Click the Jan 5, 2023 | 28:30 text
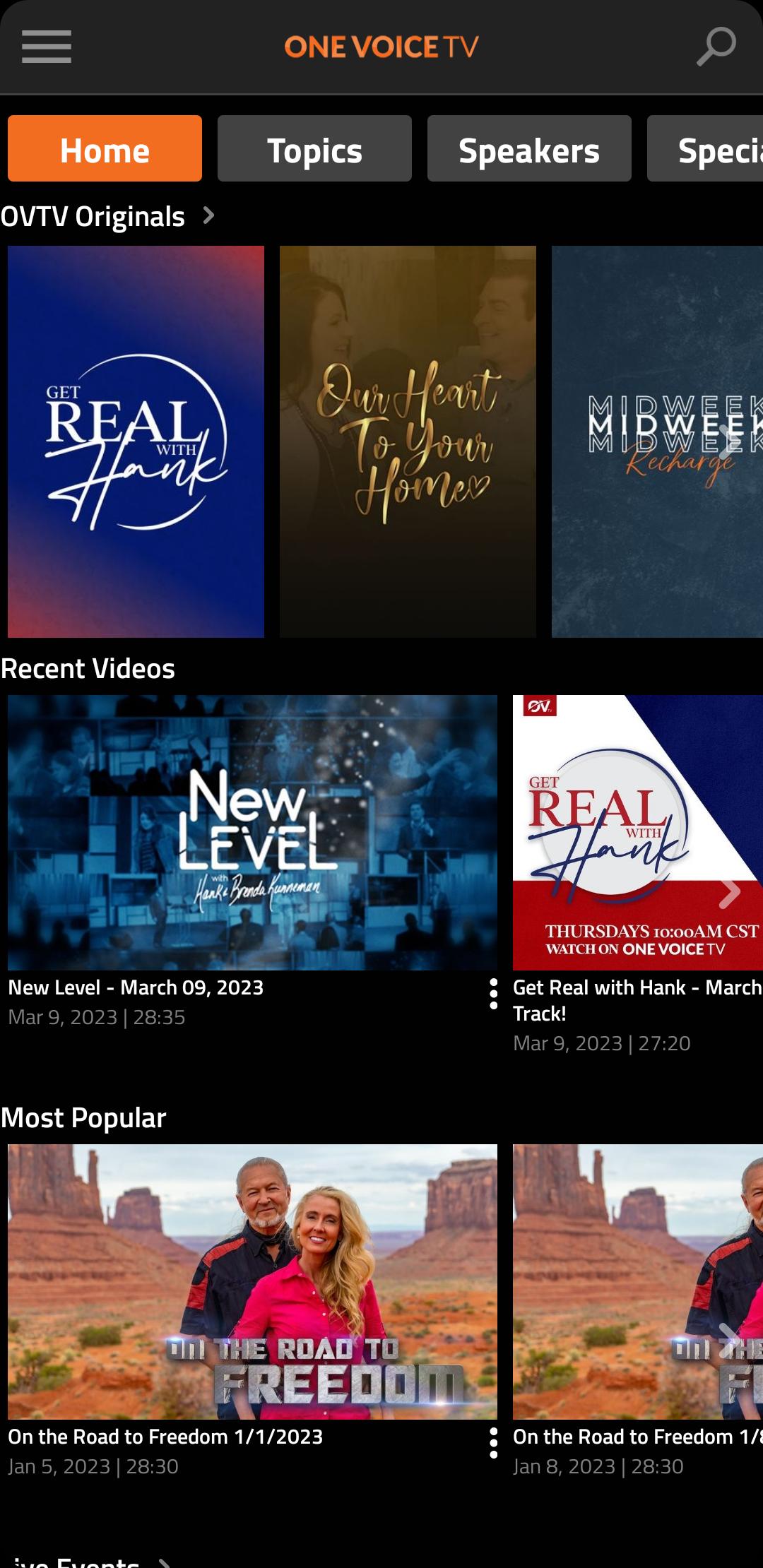Image resolution: width=763 pixels, height=1568 pixels. coord(93,1466)
